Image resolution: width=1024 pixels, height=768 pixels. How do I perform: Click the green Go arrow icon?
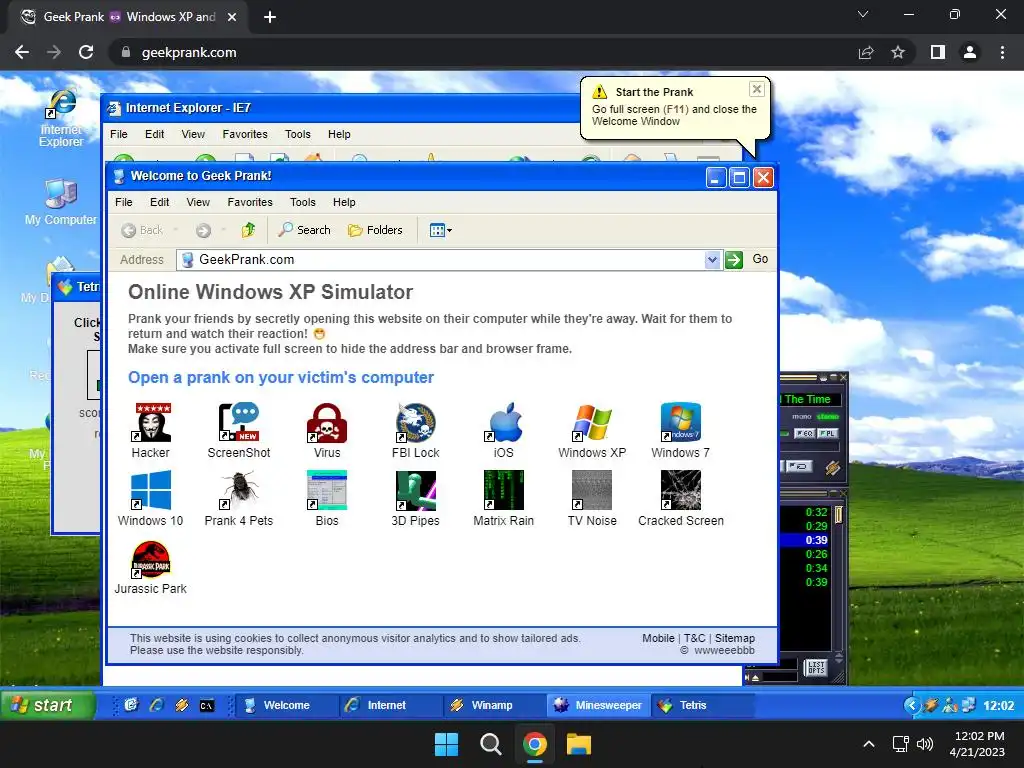pyautogui.click(x=734, y=260)
